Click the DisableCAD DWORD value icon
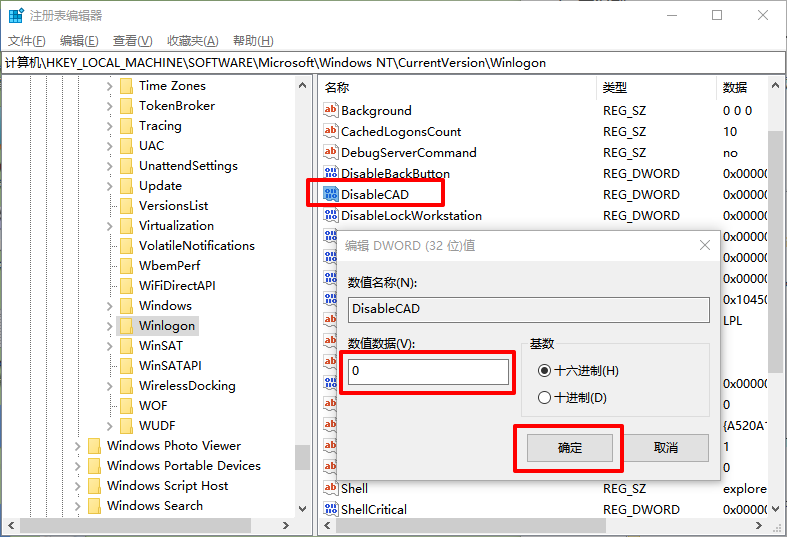 pos(331,194)
